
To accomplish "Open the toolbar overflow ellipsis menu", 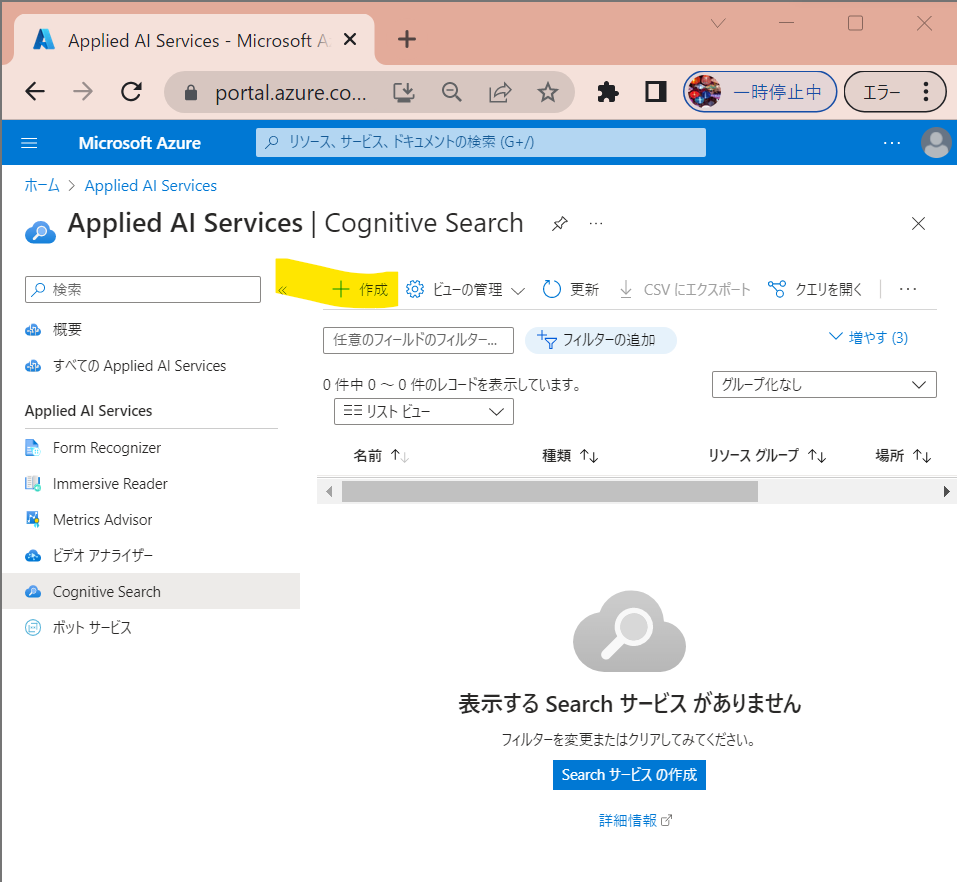I will coord(908,289).
